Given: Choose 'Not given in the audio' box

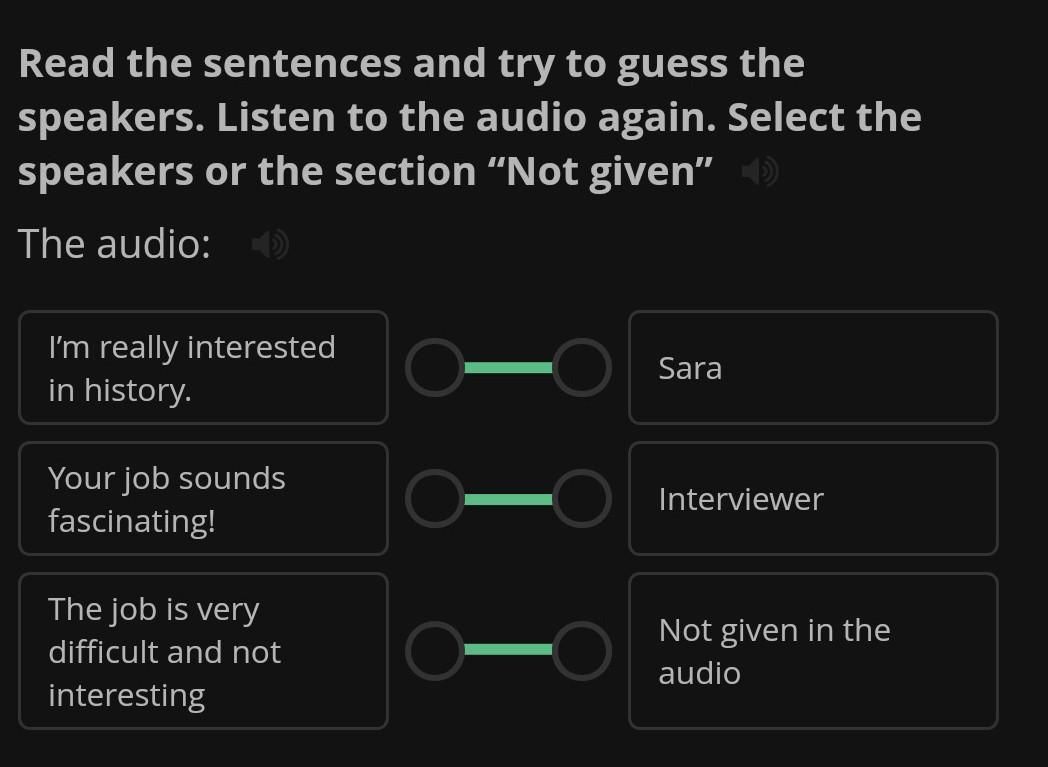Looking at the screenshot, I should (812, 651).
